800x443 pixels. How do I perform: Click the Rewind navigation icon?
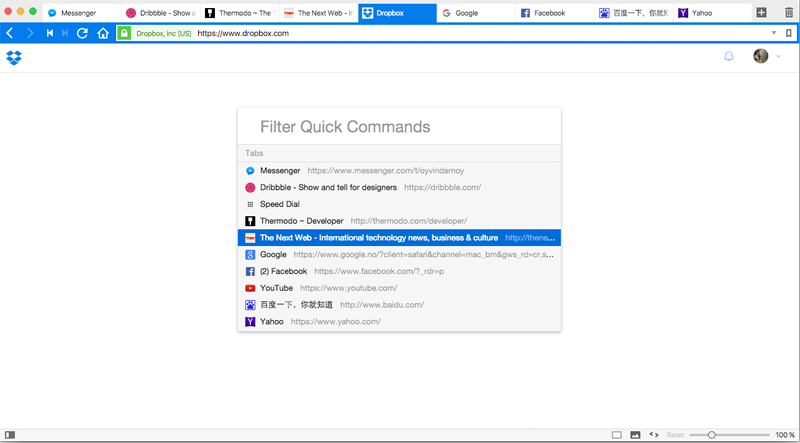coord(49,33)
